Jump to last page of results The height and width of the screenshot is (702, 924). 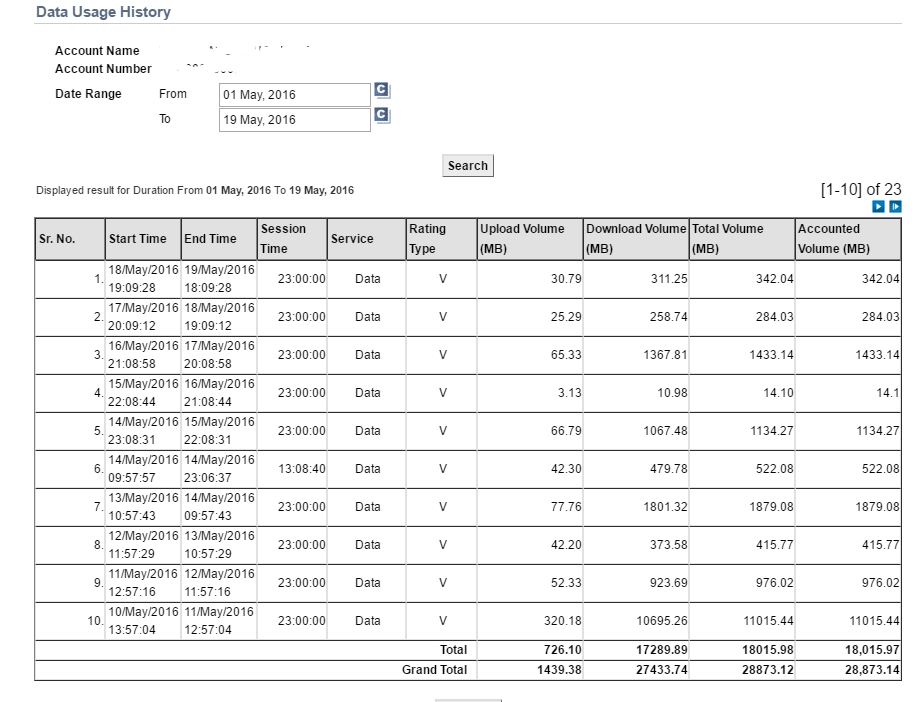point(895,207)
